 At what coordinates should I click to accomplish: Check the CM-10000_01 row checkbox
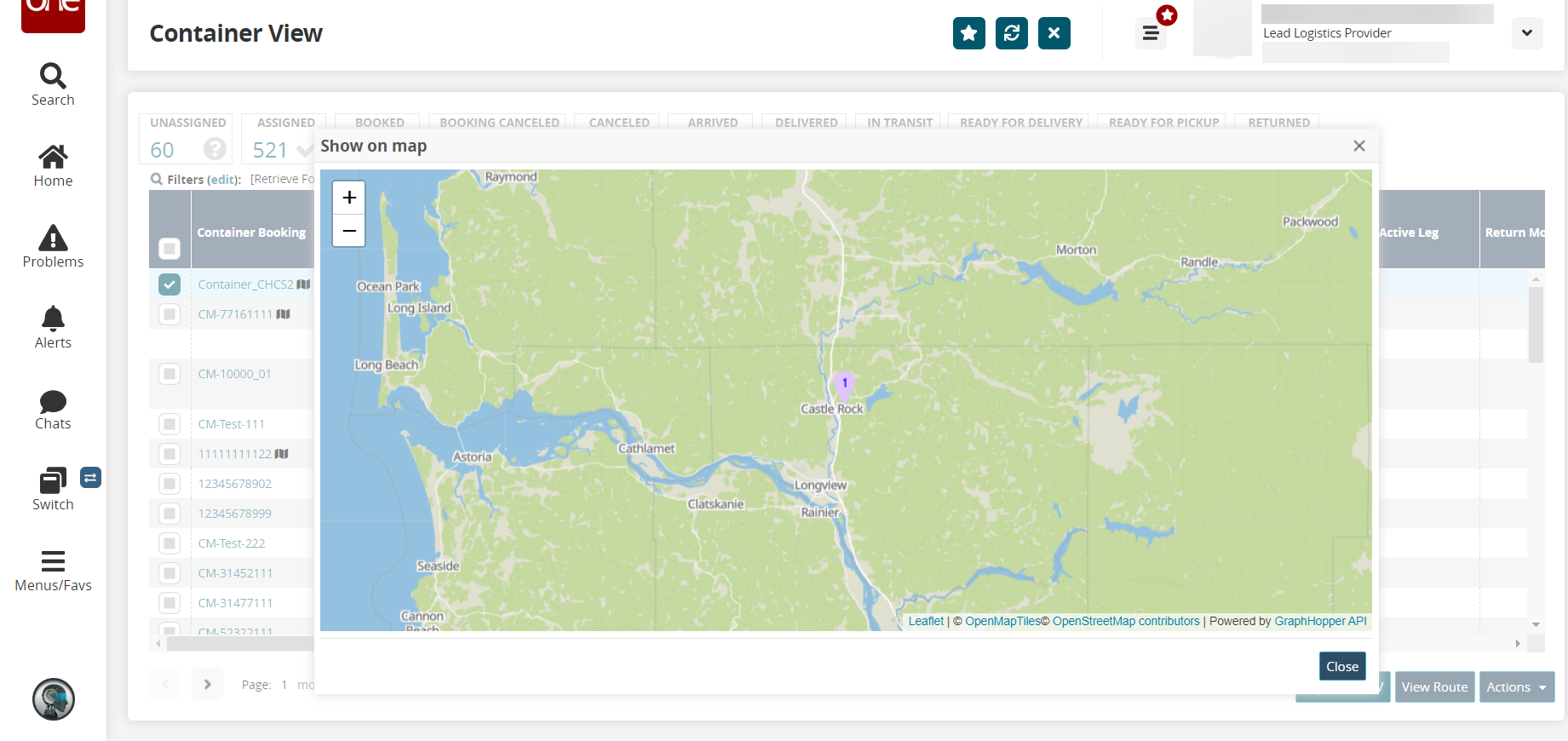pos(169,374)
